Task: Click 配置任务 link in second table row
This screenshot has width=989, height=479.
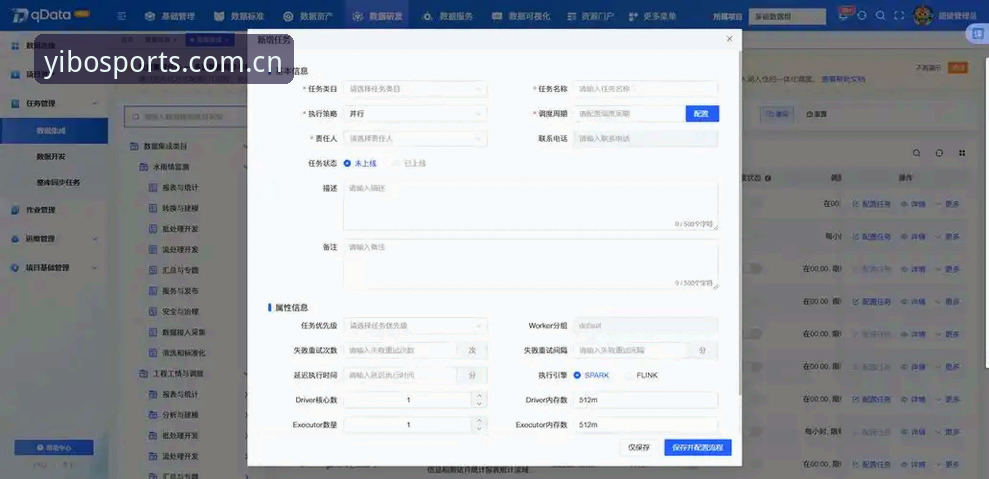Action: [872, 237]
